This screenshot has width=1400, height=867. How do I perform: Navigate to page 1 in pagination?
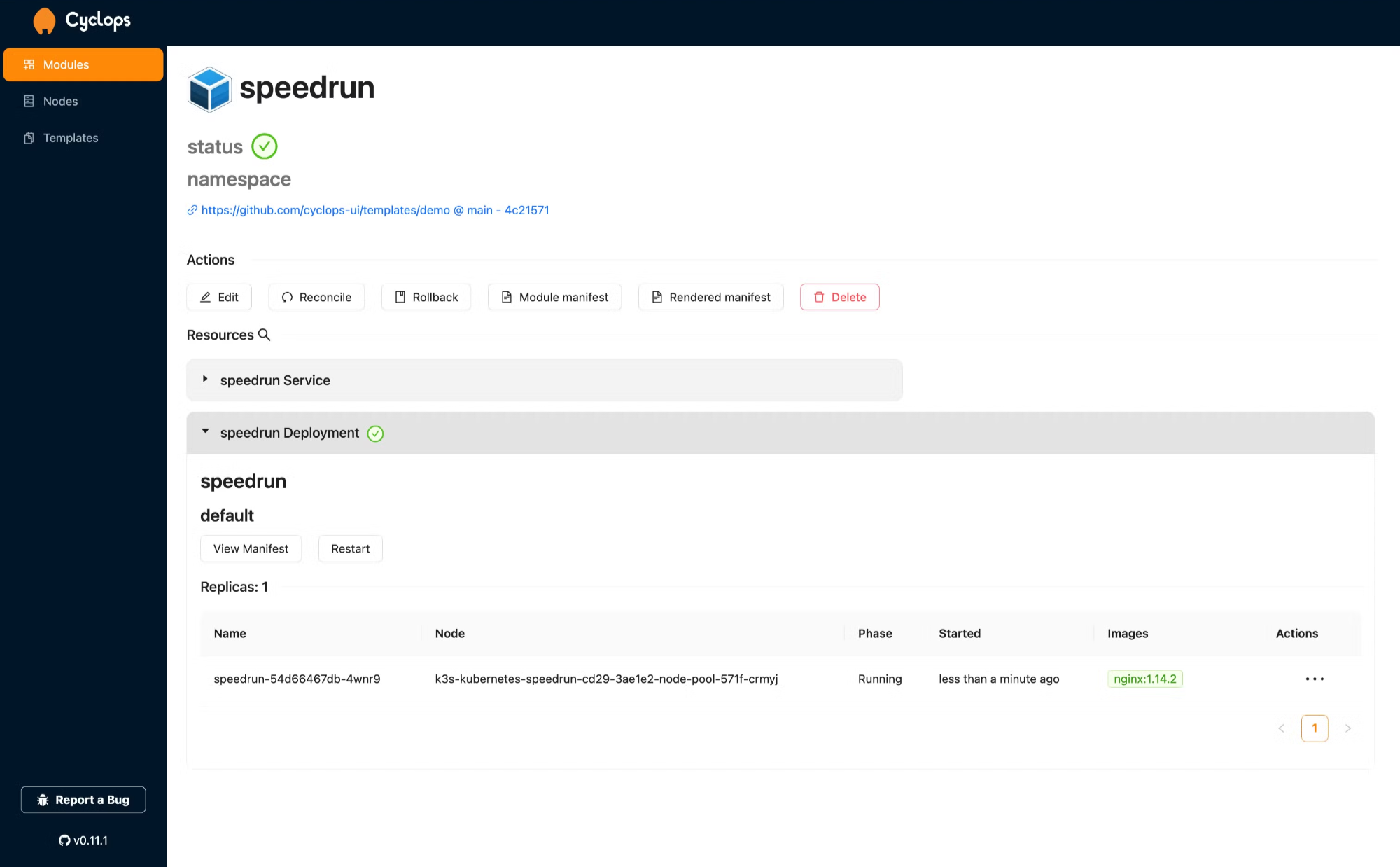point(1314,728)
